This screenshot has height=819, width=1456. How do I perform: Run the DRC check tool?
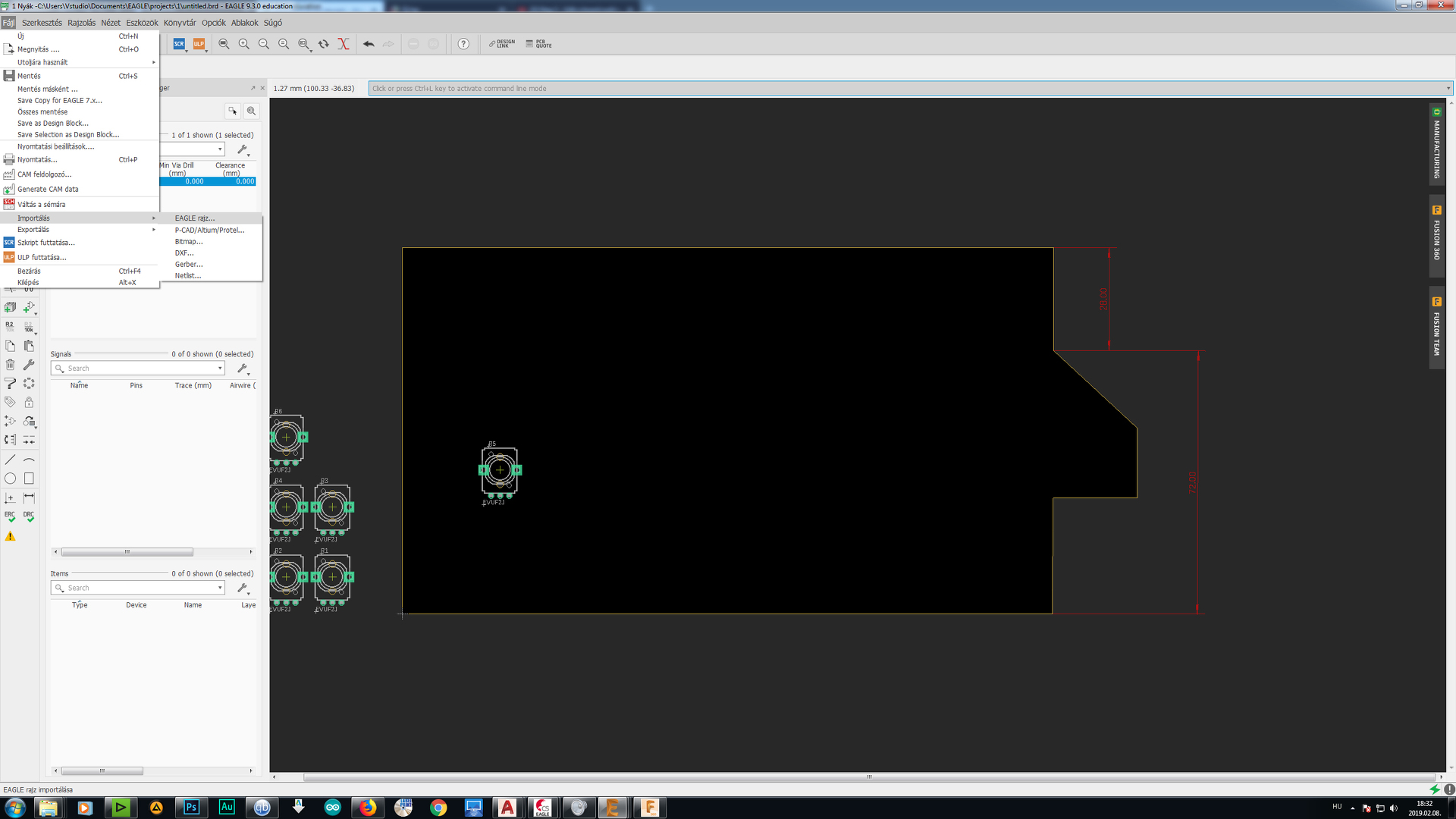[x=29, y=516]
